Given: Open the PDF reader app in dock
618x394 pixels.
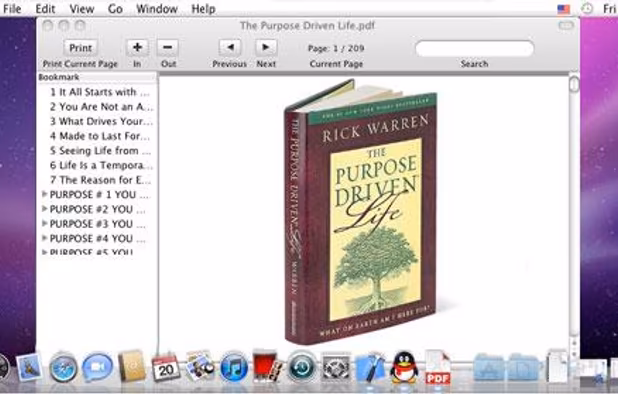Looking at the screenshot, I should [437, 367].
